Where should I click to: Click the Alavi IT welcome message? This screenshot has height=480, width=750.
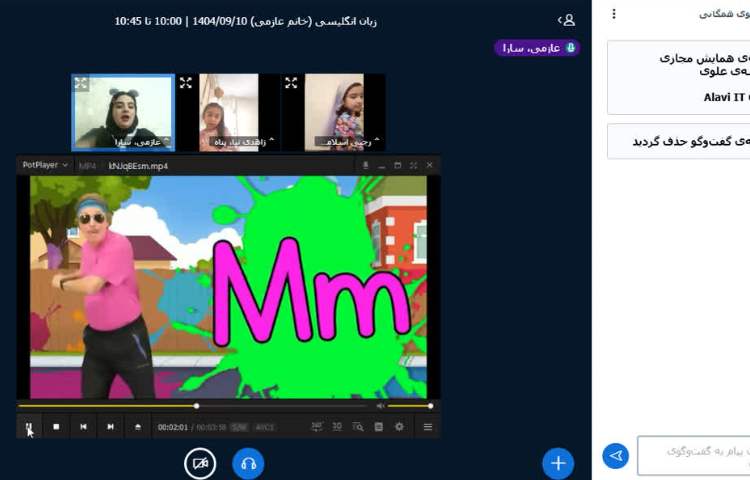click(679, 77)
